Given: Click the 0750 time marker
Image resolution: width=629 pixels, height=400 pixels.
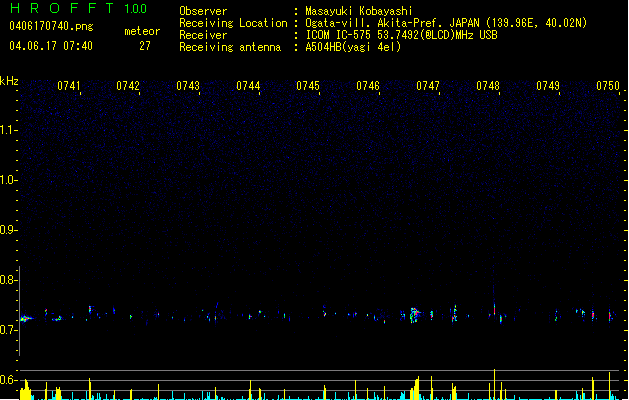Looking at the screenshot, I should pos(608,86).
